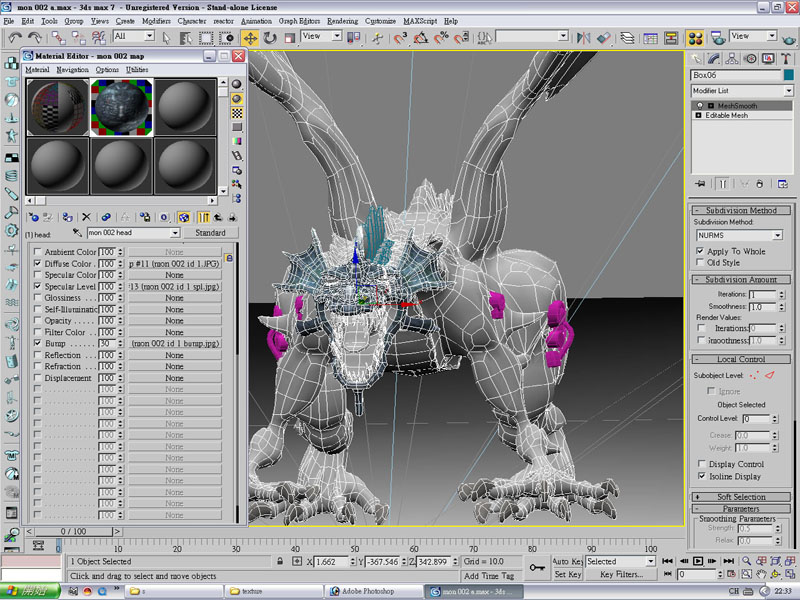Enable the Old Style Mapping checkbox
800x600 pixels.
coord(701,262)
